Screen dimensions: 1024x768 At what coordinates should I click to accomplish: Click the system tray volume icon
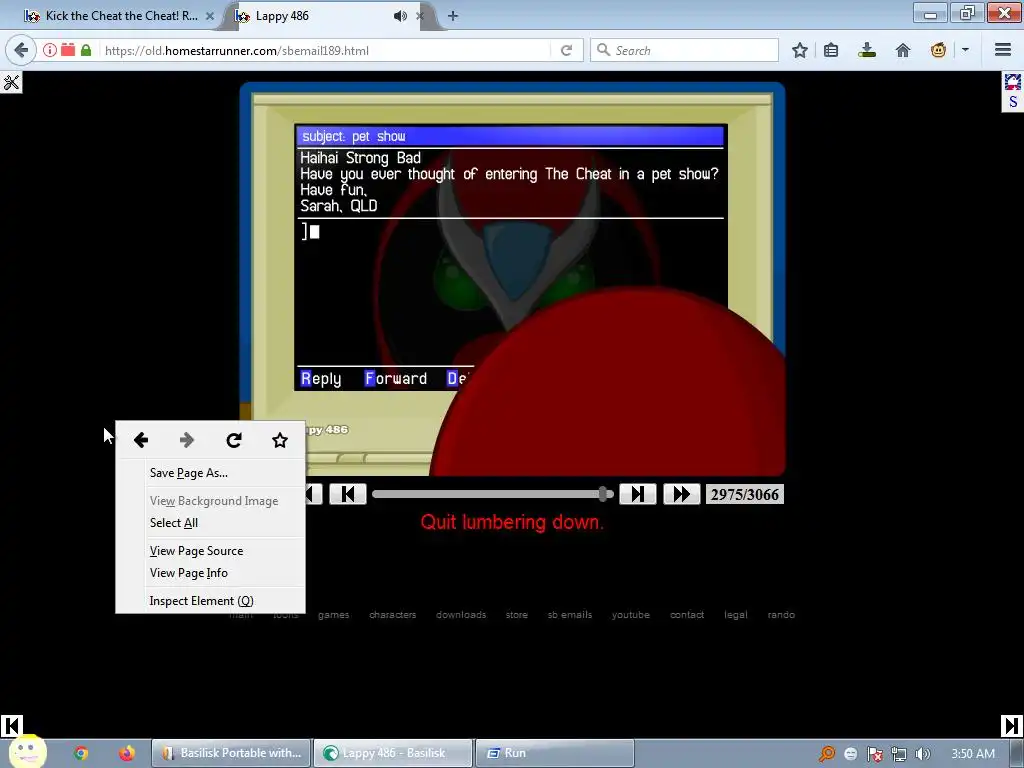923,754
